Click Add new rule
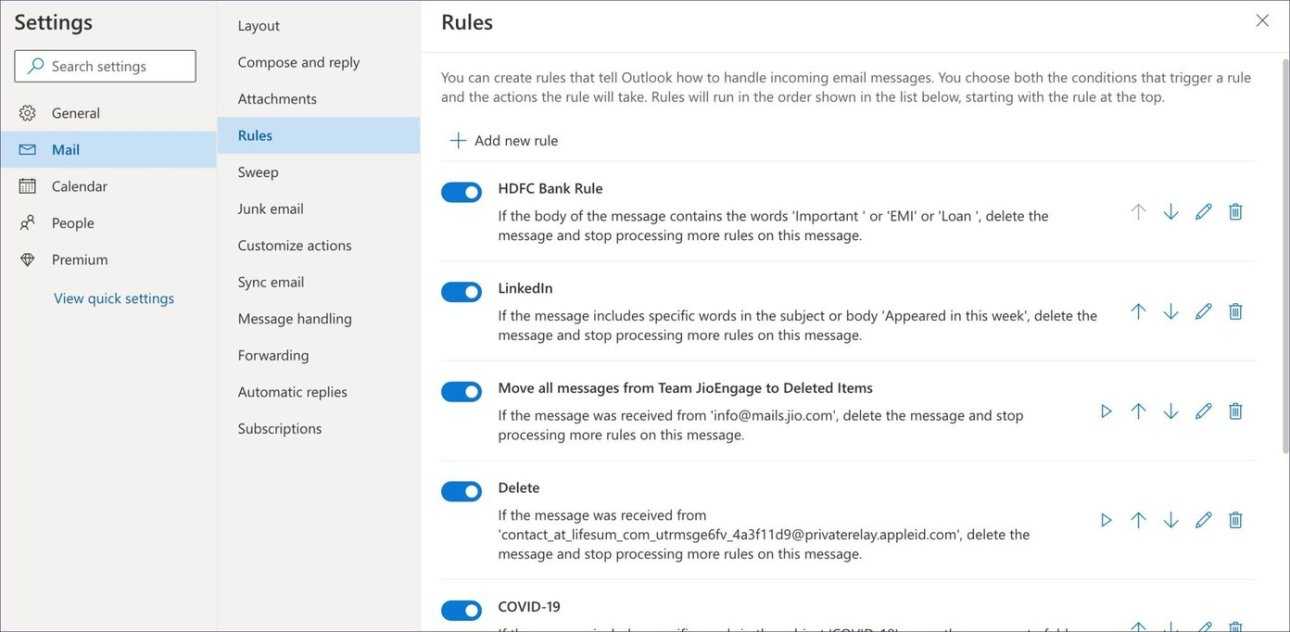The height and width of the screenshot is (632, 1290). [x=504, y=141]
